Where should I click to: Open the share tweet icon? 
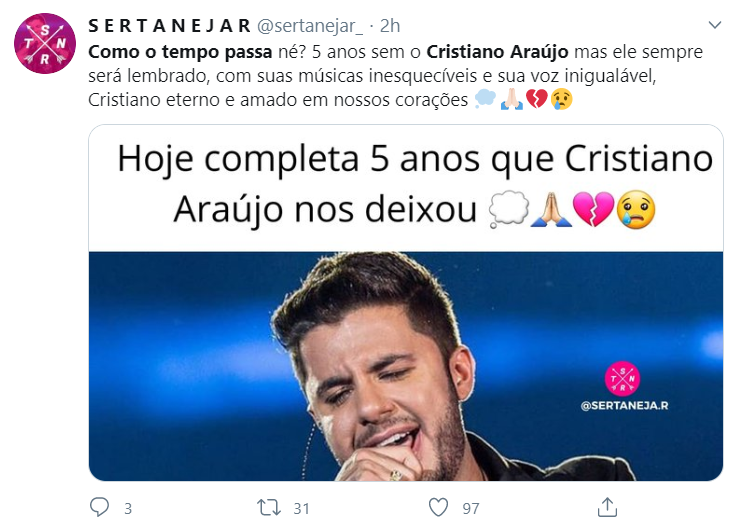tap(607, 507)
